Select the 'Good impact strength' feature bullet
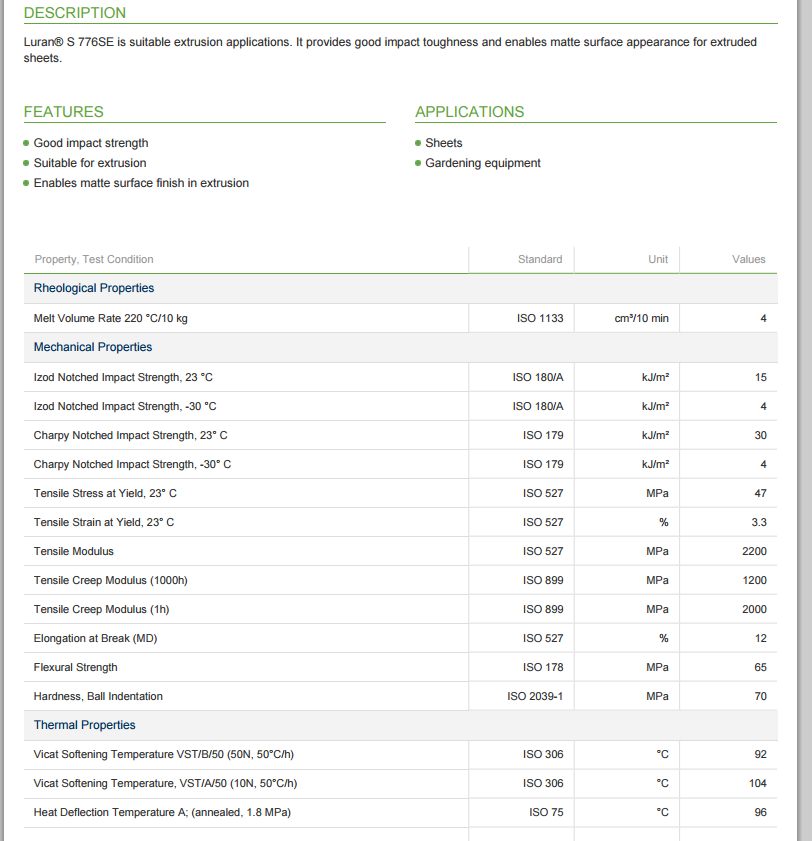The image size is (812, 841). pos(91,143)
